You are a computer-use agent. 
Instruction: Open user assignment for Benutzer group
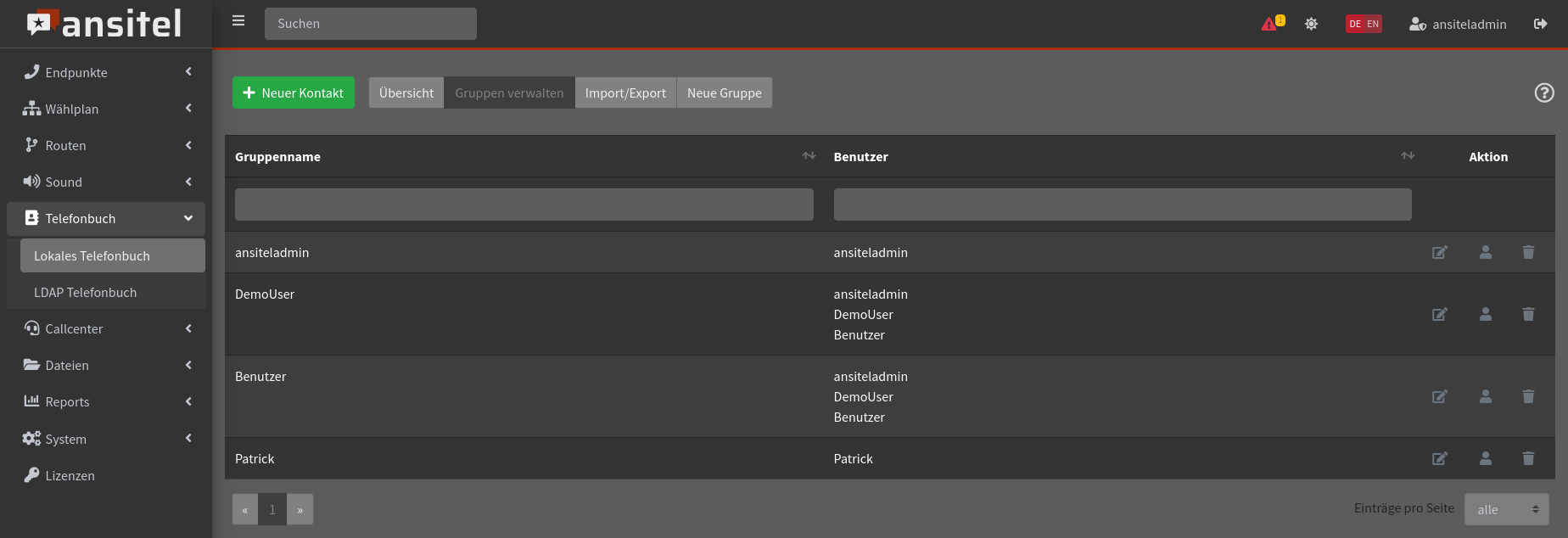coord(1485,396)
